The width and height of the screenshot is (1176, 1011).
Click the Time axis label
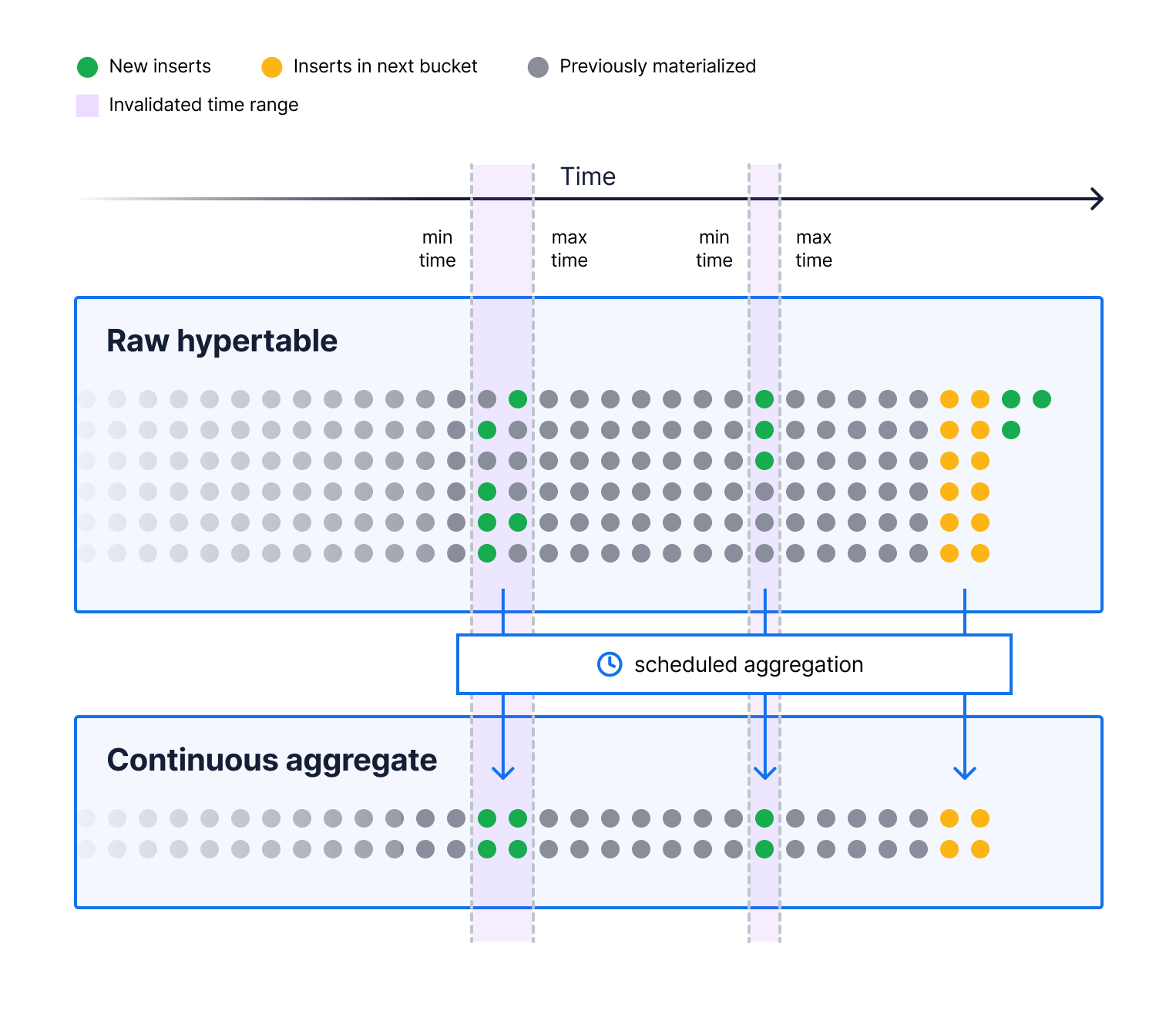(587, 176)
